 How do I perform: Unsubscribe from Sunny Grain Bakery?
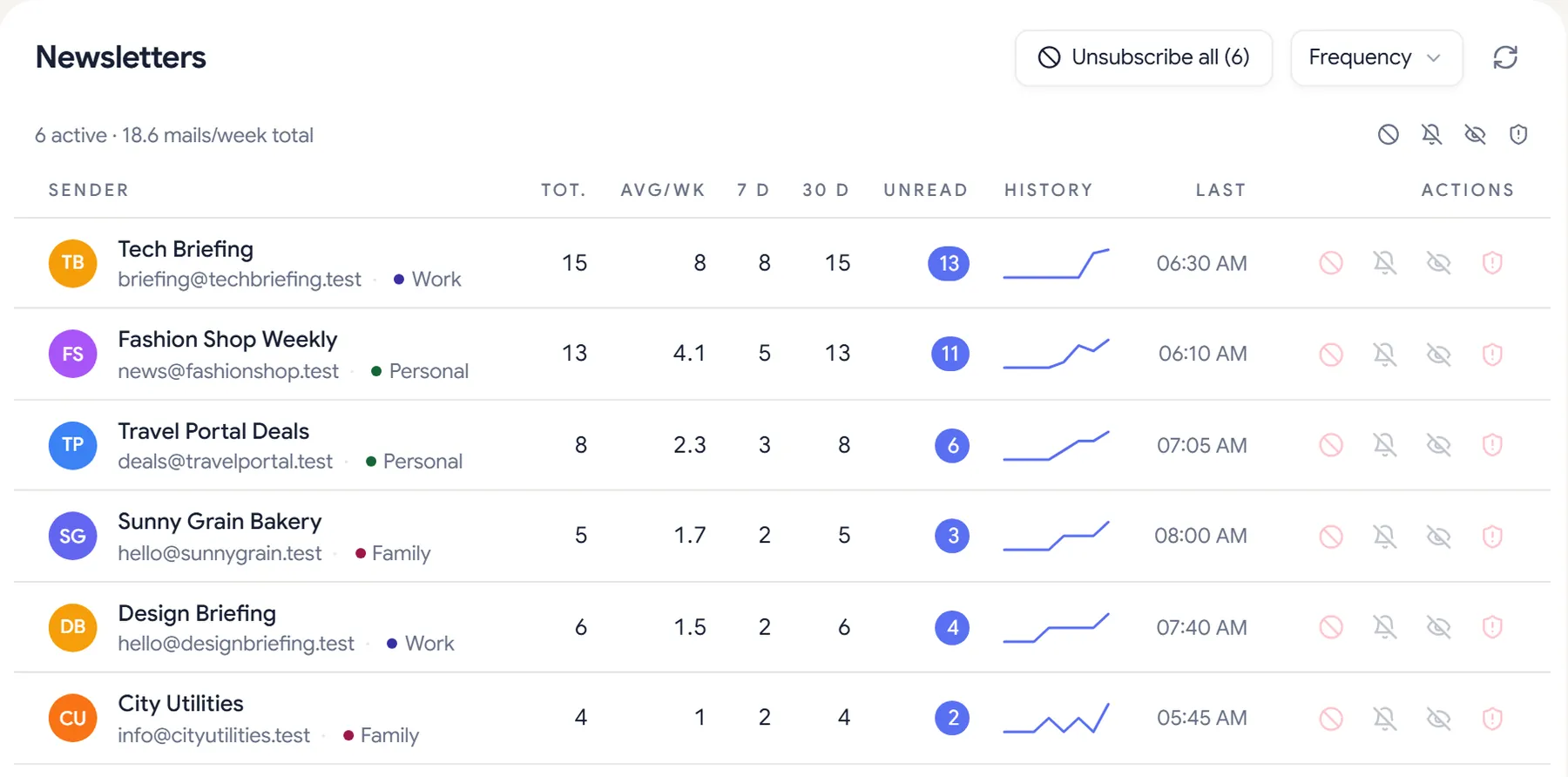click(1331, 537)
